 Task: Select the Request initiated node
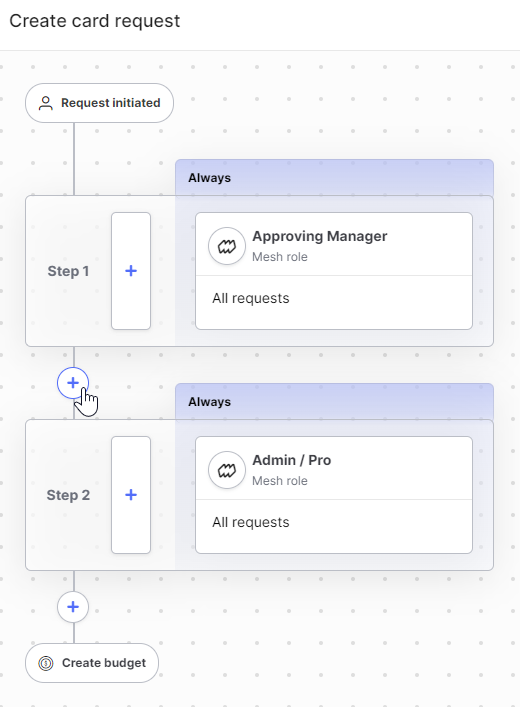point(99,103)
